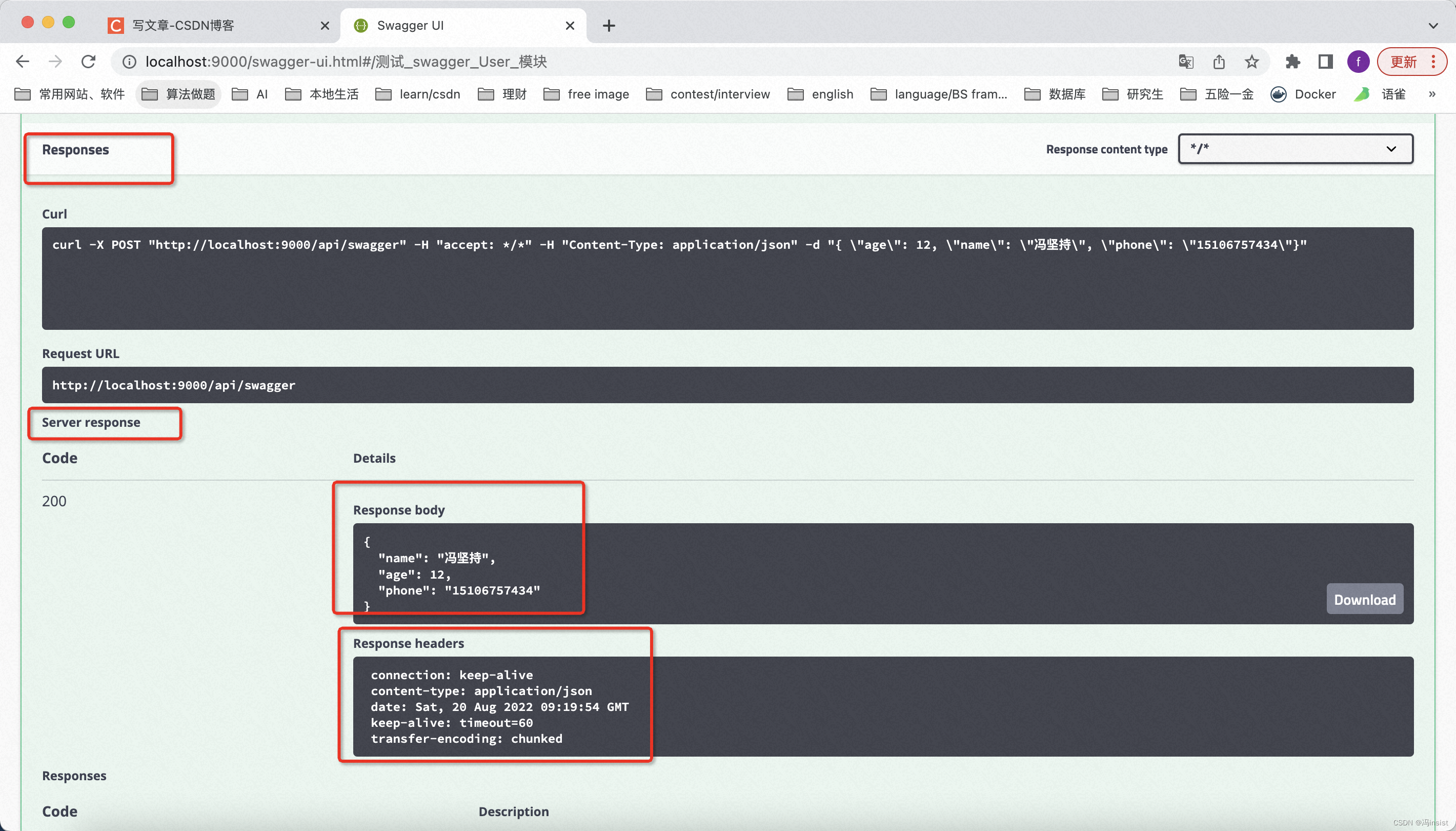1456x831 pixels.
Task: Open the extensions puzzle icon
Action: (1292, 62)
